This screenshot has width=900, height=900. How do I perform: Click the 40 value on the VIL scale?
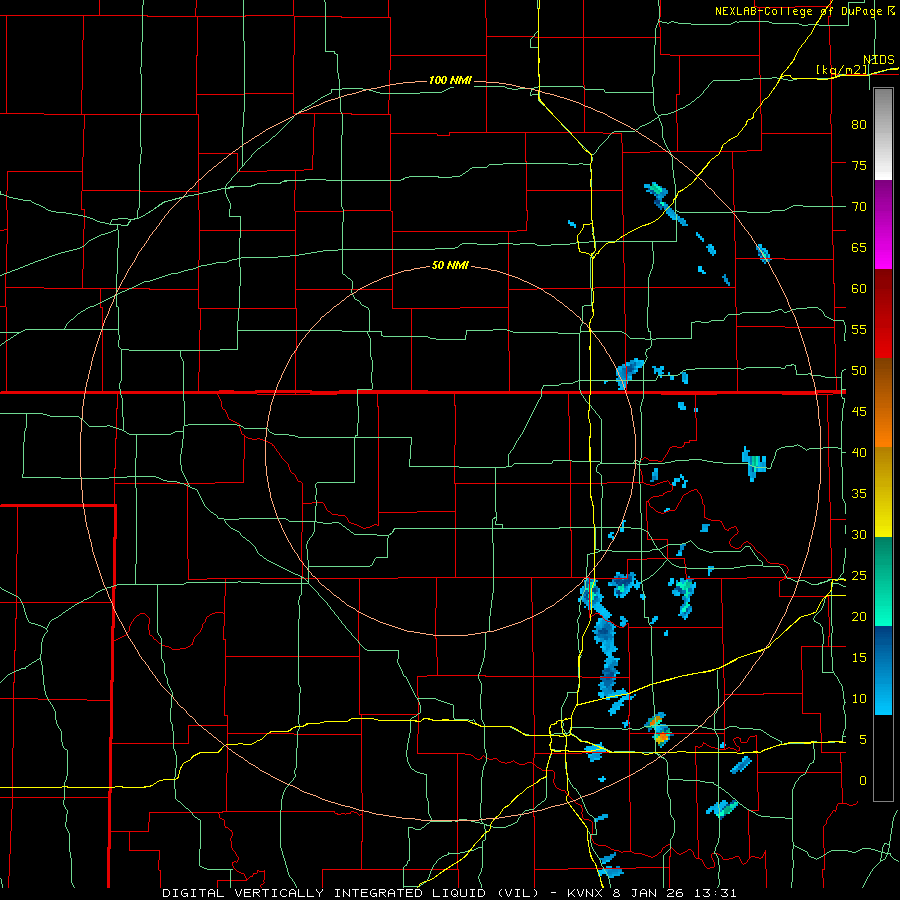(x=859, y=452)
